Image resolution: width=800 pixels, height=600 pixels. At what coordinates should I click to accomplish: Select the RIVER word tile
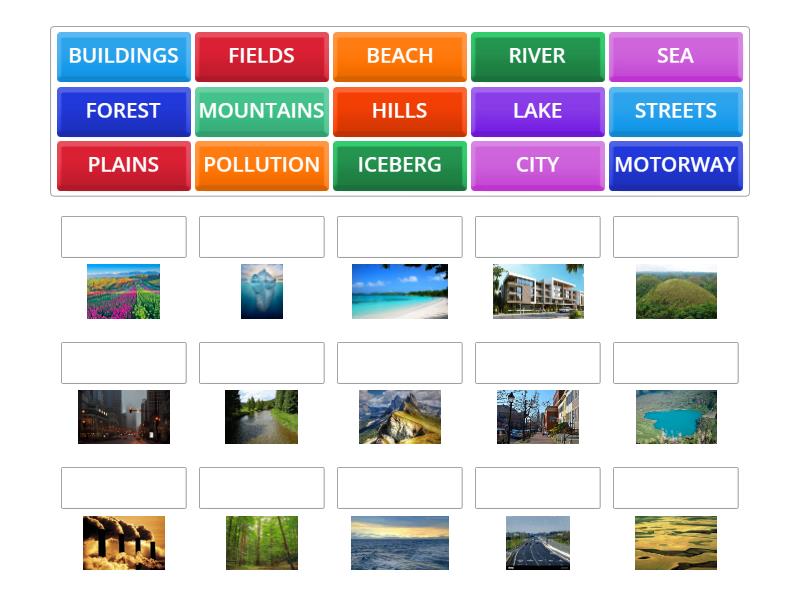click(537, 56)
